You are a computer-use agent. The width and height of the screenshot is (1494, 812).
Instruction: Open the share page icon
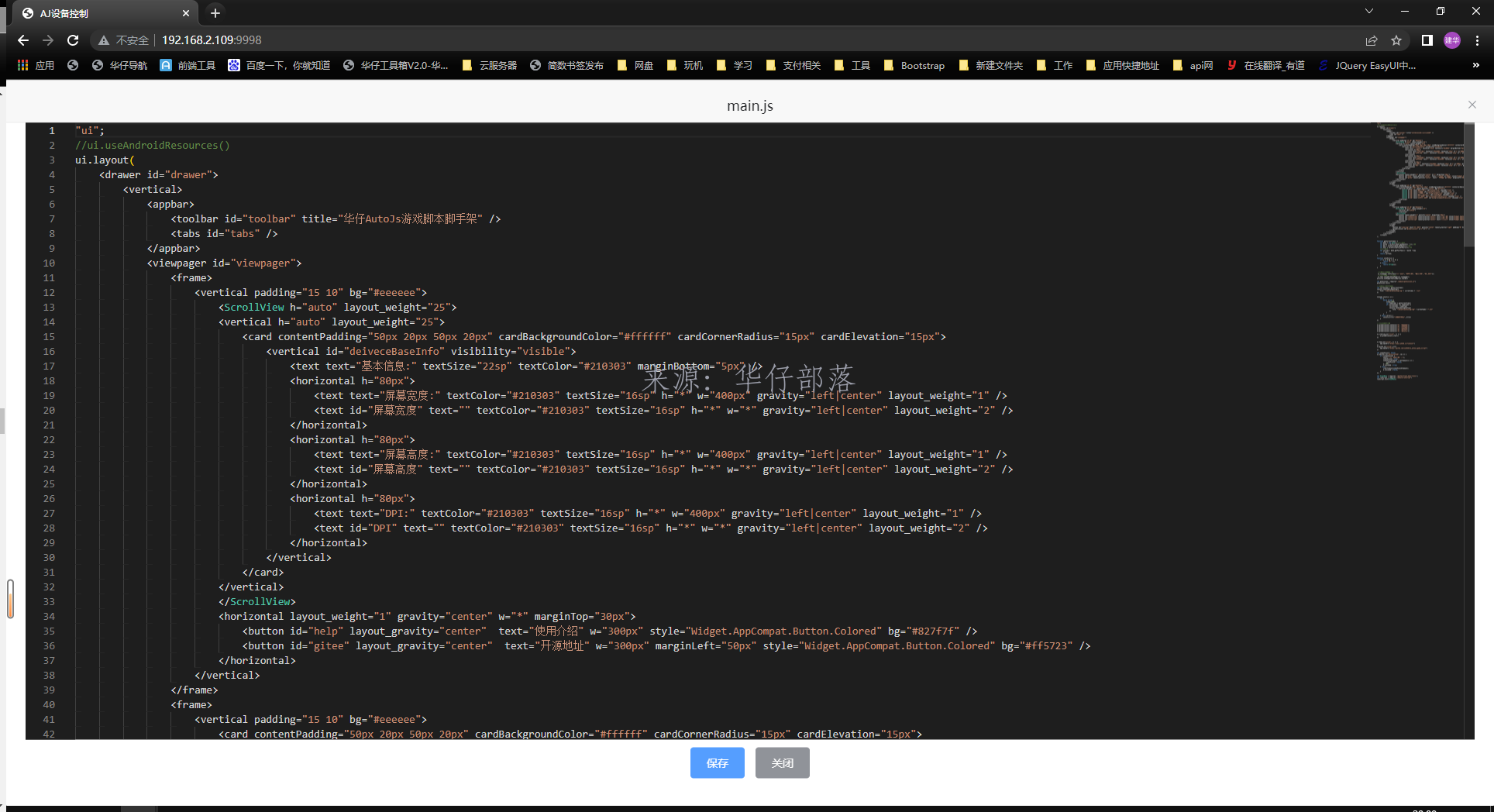point(1372,40)
